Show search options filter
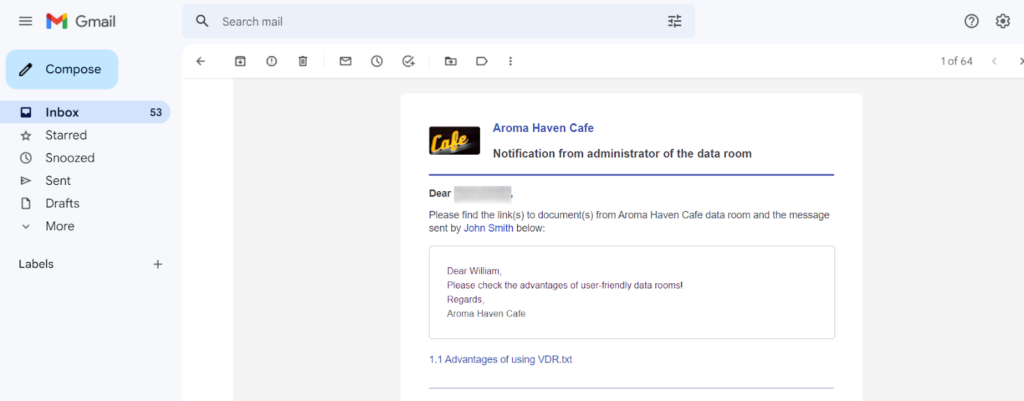Viewport: 1024px width, 401px height. (x=674, y=21)
